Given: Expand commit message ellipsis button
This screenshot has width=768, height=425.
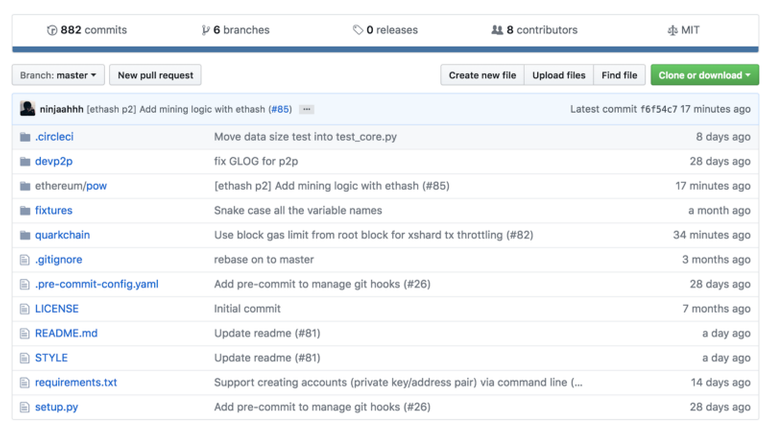Looking at the screenshot, I should coord(307,109).
